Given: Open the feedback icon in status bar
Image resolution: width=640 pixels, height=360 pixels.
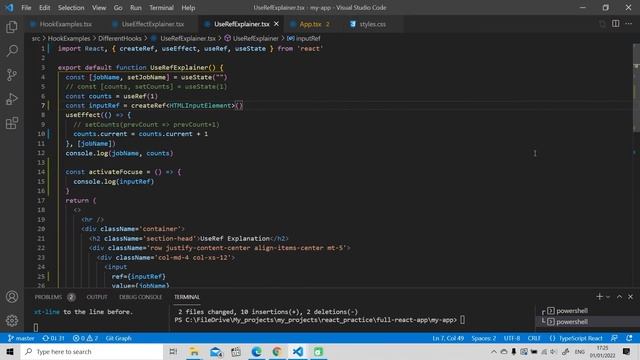Looking at the screenshot, I should (614, 338).
